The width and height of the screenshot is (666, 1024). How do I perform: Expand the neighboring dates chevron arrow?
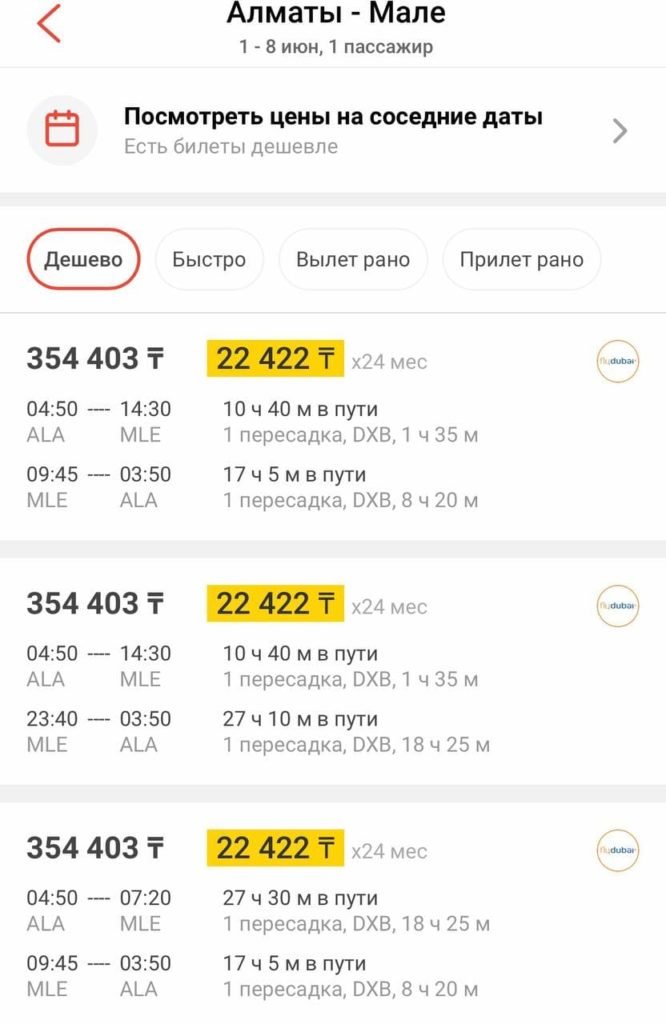(x=620, y=131)
